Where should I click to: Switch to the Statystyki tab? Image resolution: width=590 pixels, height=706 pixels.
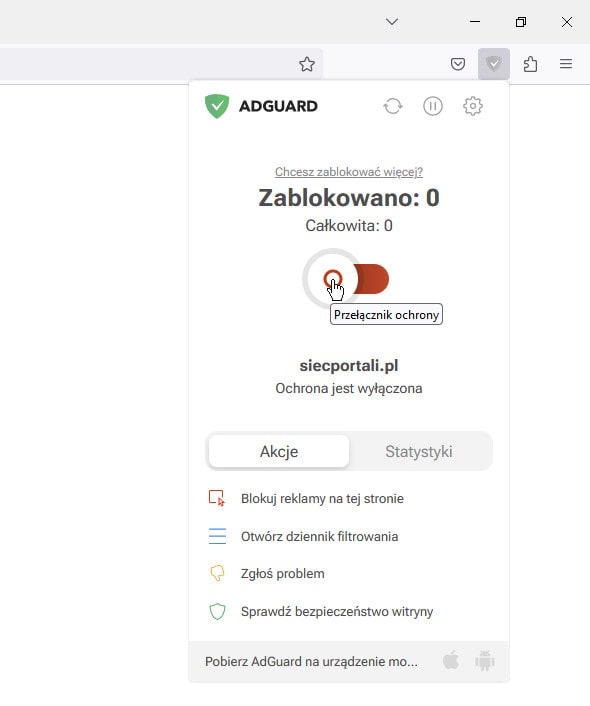point(419,451)
